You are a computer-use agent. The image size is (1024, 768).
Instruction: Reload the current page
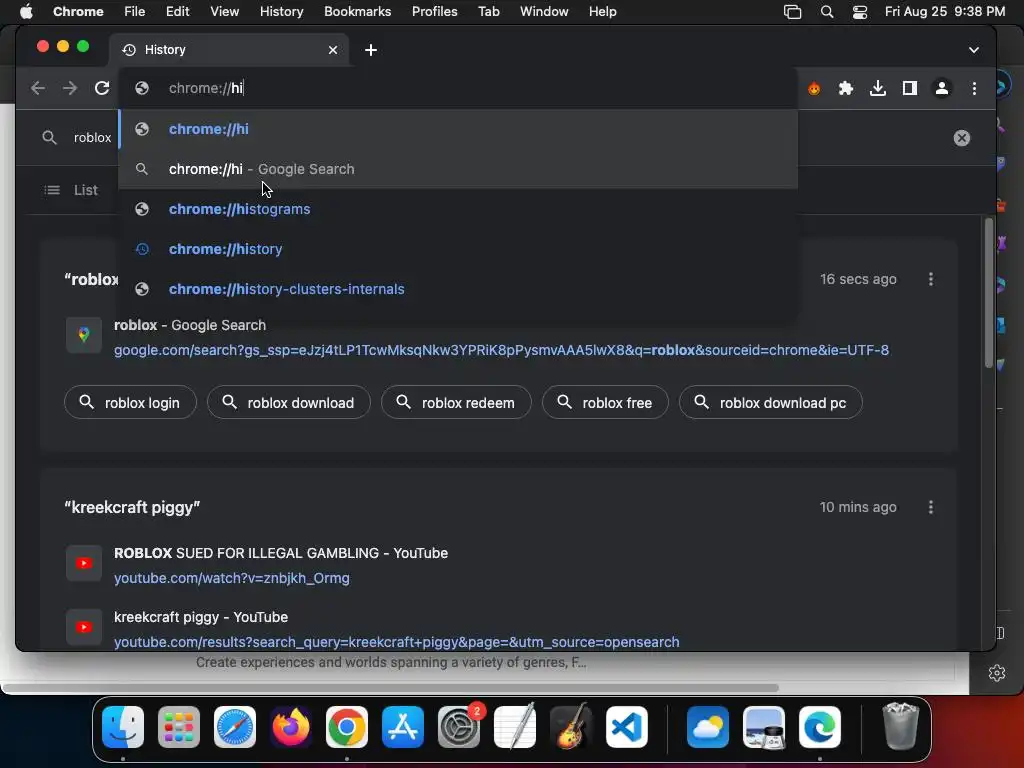(x=102, y=88)
